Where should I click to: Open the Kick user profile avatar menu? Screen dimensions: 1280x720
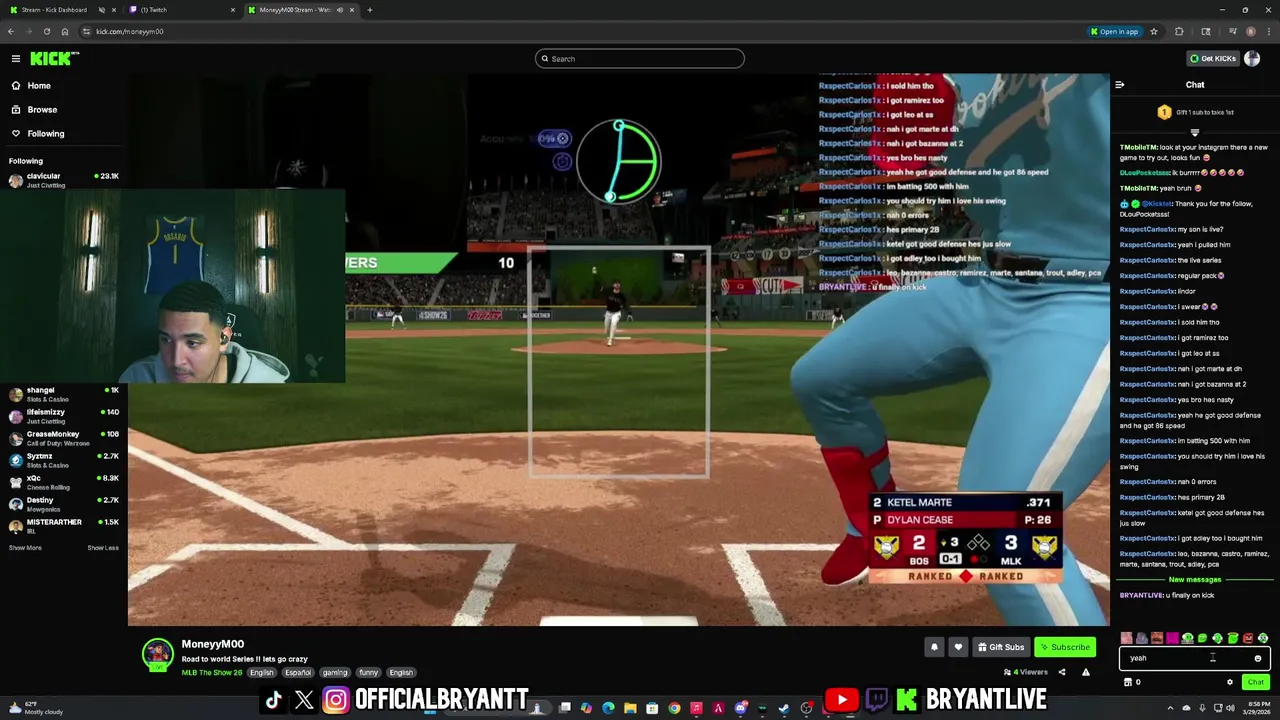click(1252, 59)
